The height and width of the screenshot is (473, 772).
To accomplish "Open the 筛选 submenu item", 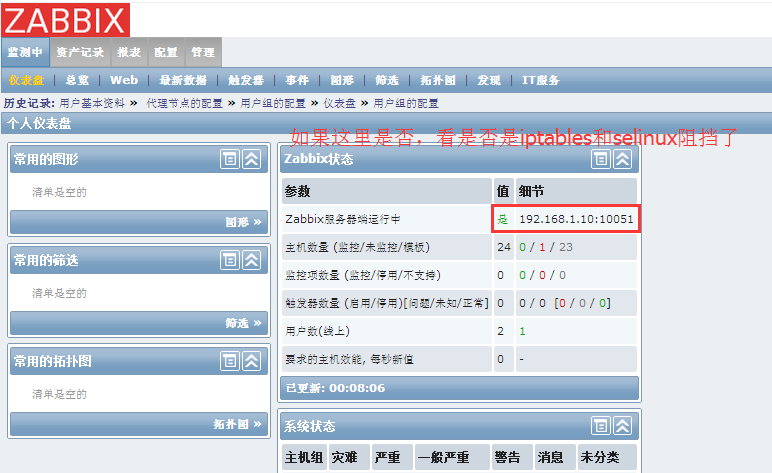I will click(x=386, y=80).
